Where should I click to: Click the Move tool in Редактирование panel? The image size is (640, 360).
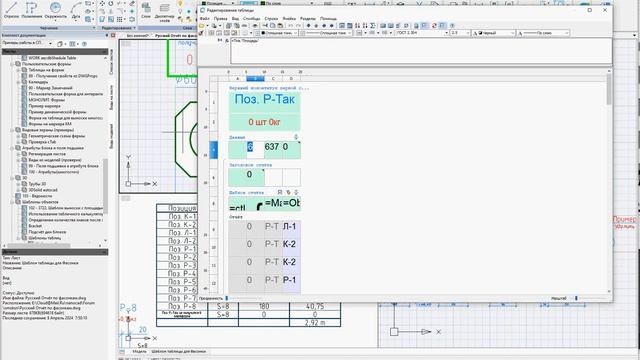point(102,3)
